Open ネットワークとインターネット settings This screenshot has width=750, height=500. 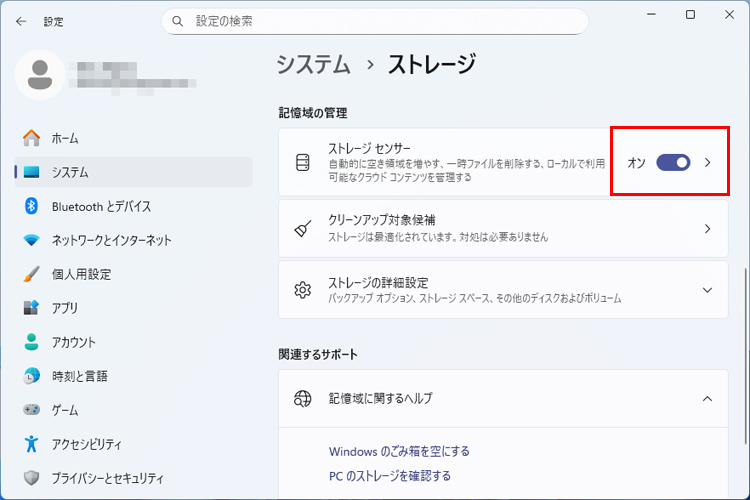(x=111, y=240)
